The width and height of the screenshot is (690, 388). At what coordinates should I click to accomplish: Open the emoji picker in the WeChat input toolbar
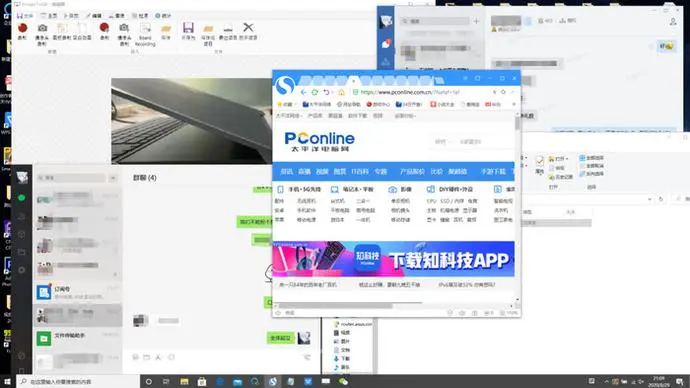[136, 357]
